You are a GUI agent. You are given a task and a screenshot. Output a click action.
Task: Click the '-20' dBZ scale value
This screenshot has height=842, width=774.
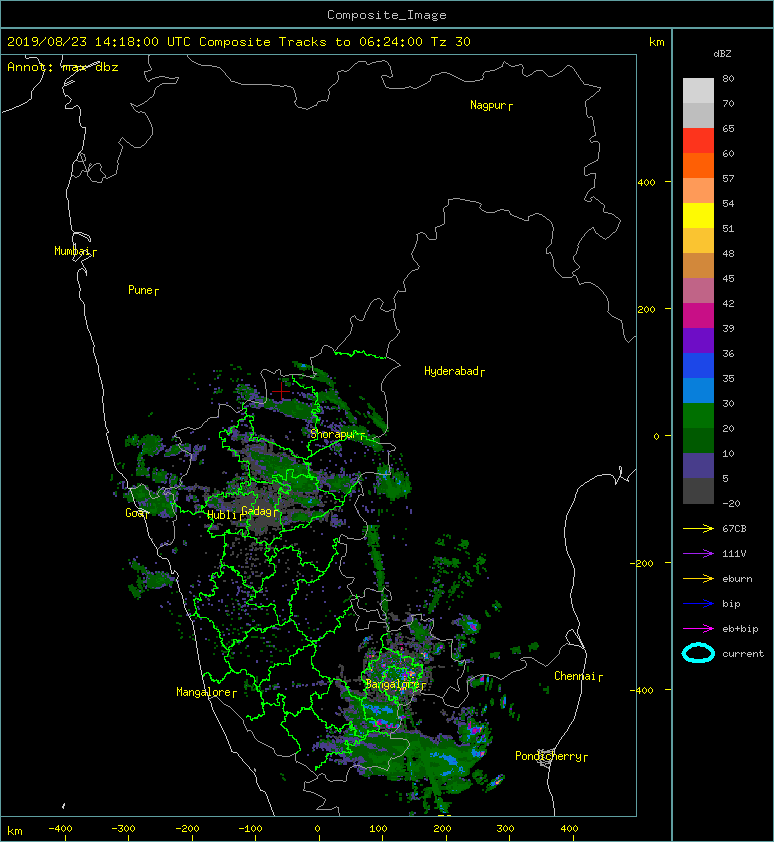pos(731,503)
